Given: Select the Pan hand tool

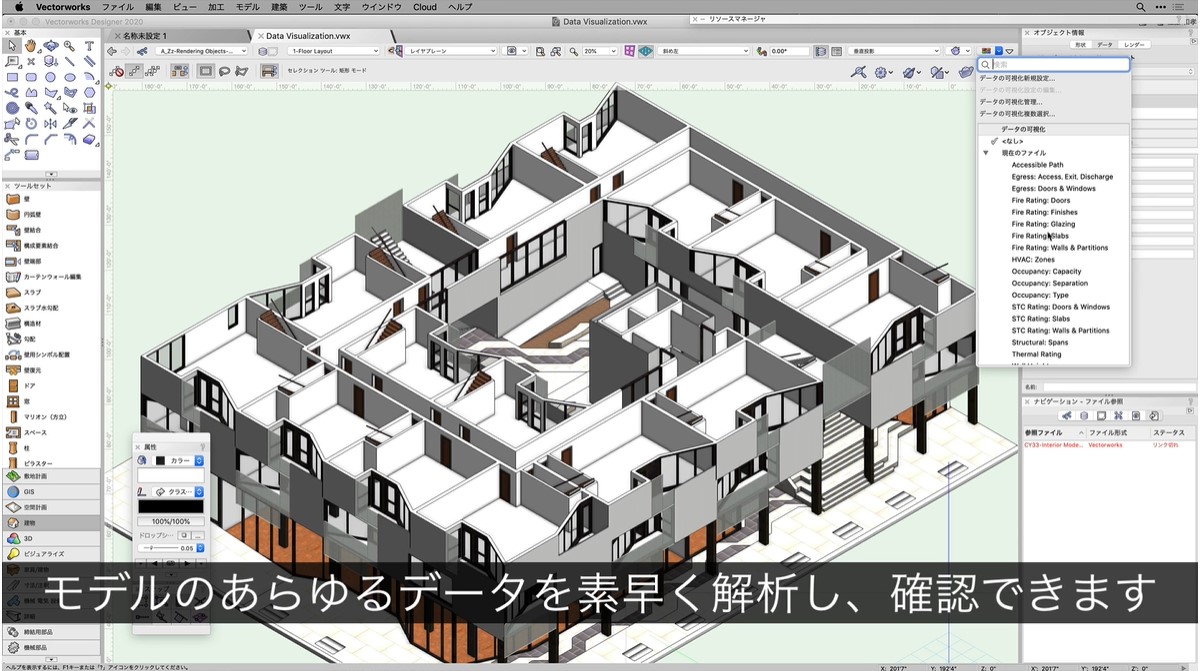Looking at the screenshot, I should click(31, 46).
